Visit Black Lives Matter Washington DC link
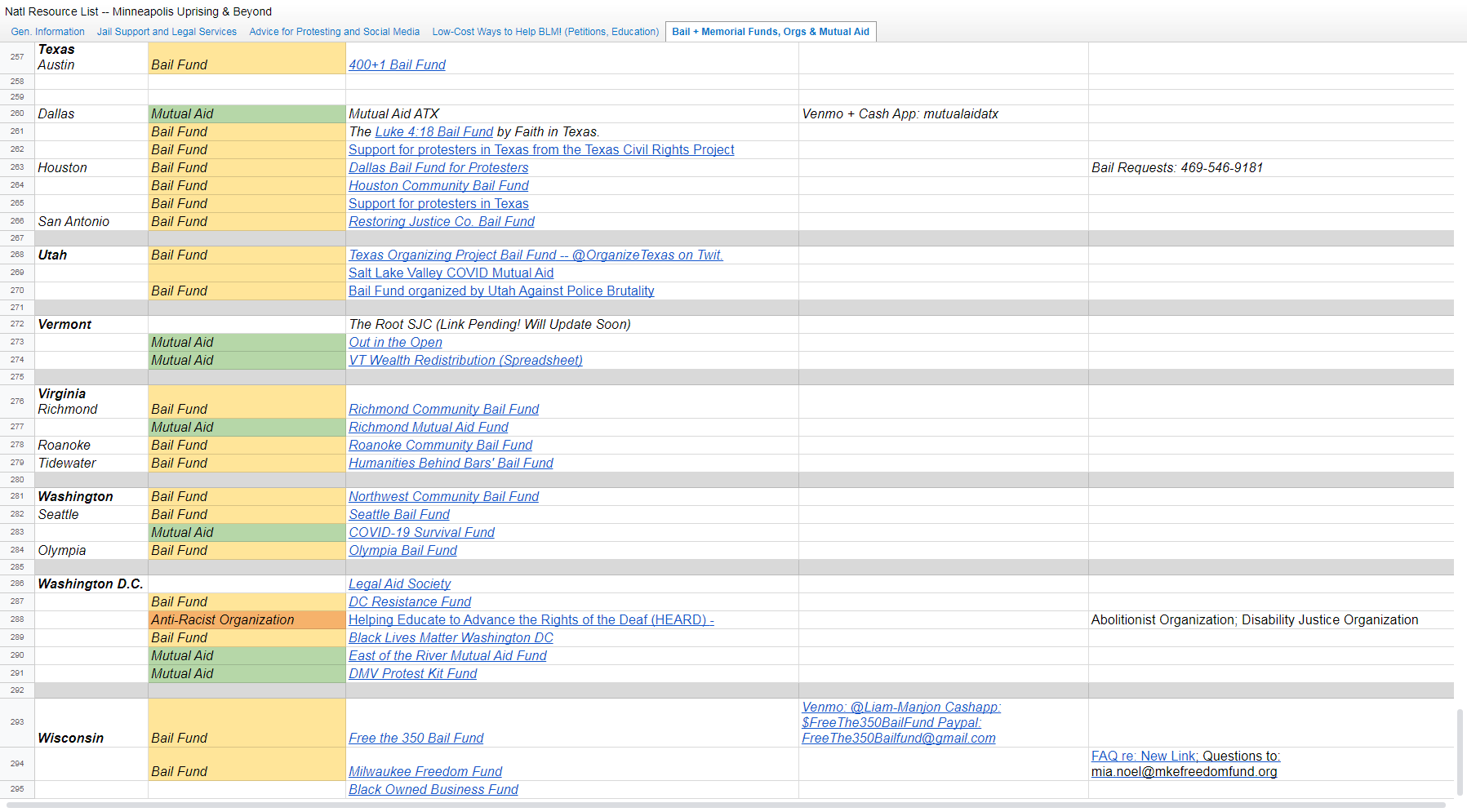Image resolution: width=1467 pixels, height=812 pixels. click(451, 638)
